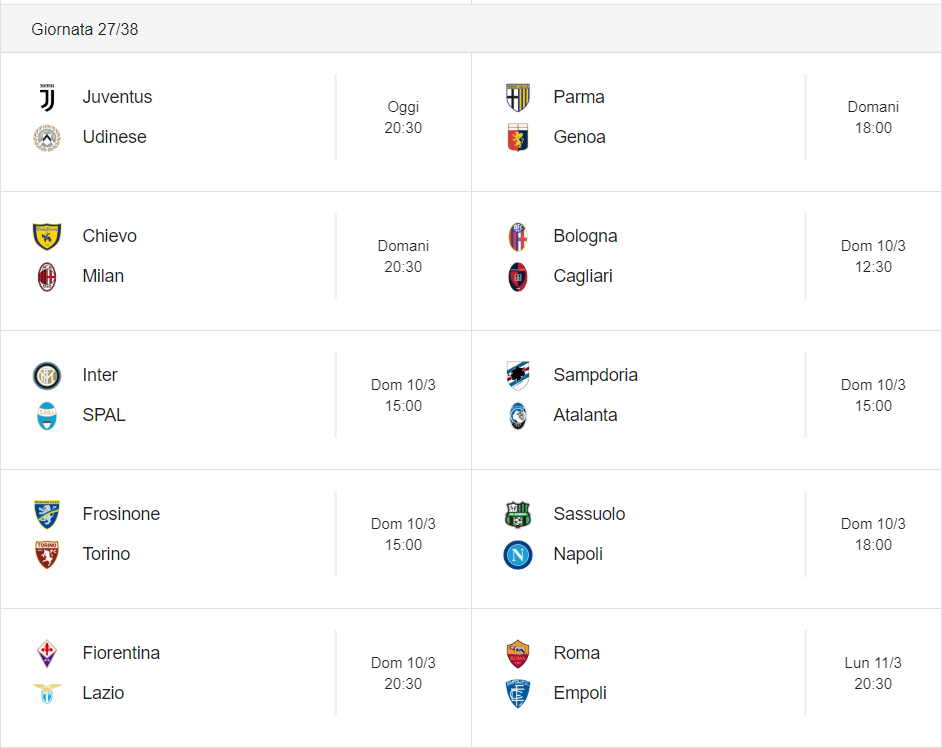Select the Roma wolf crest
This screenshot has height=748, width=942.
tap(517, 654)
